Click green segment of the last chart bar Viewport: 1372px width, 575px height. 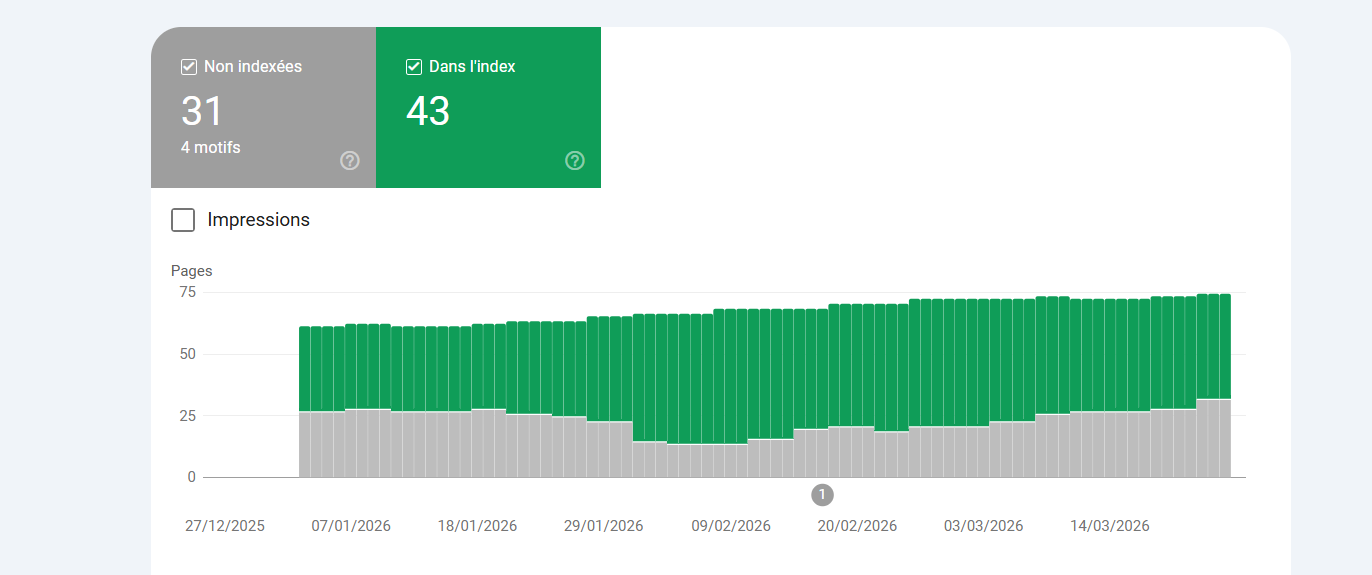[1225, 345]
